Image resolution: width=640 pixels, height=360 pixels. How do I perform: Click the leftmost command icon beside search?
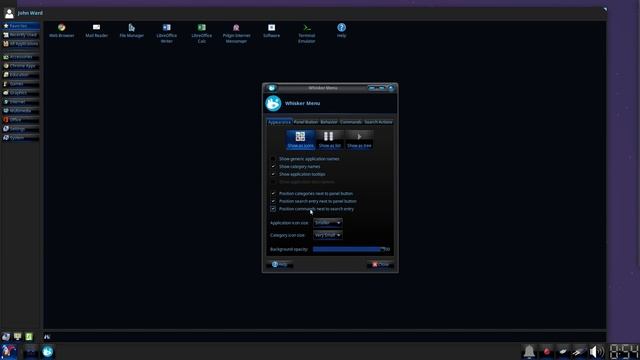[x=6, y=337]
